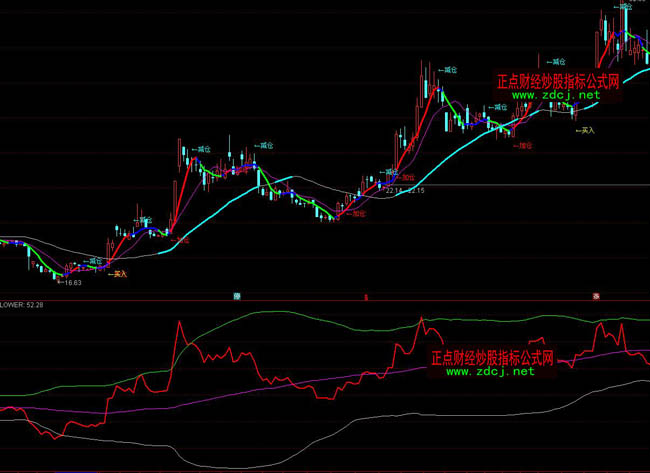Click the cyan info marker icon on divider
The height and width of the screenshot is (473, 650).
coord(238,296)
